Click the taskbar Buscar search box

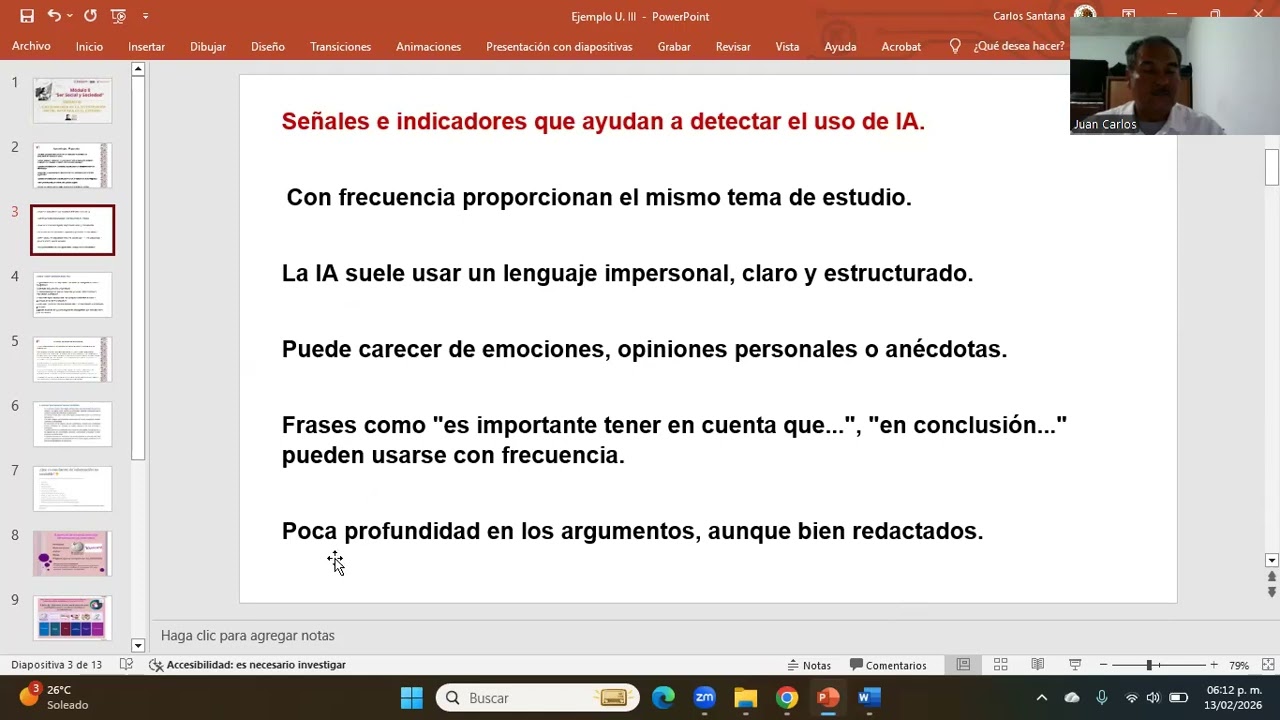point(537,698)
